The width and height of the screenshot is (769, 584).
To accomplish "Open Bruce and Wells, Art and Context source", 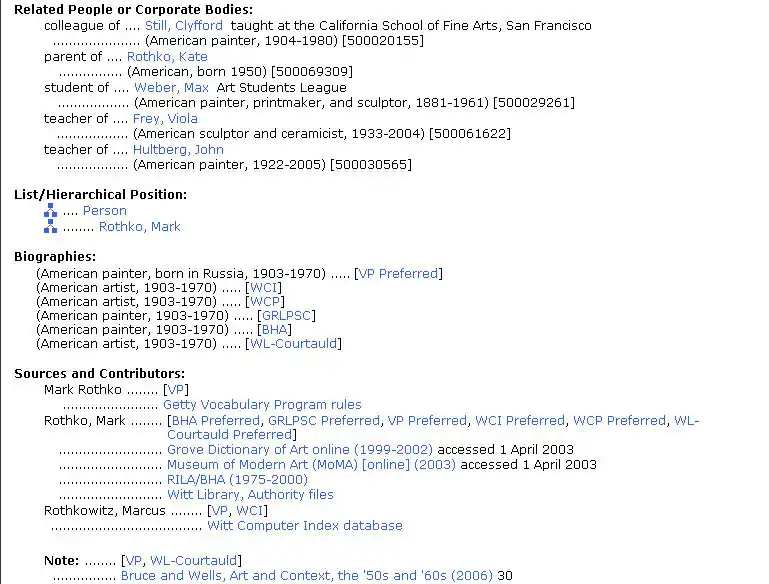I will point(306,576).
